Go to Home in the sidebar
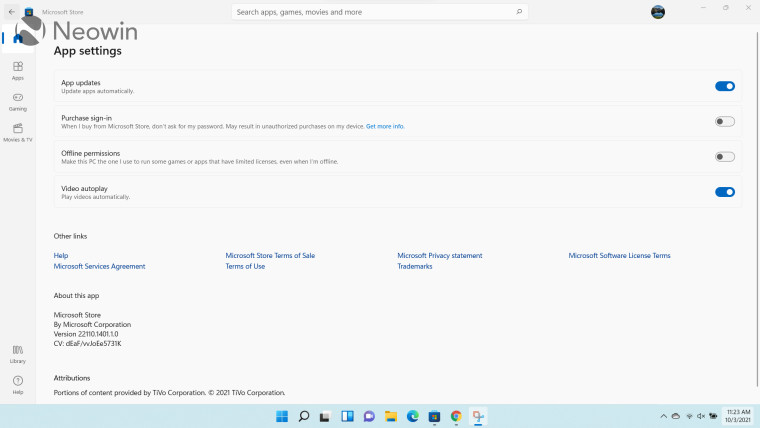The height and width of the screenshot is (428, 760). click(18, 38)
